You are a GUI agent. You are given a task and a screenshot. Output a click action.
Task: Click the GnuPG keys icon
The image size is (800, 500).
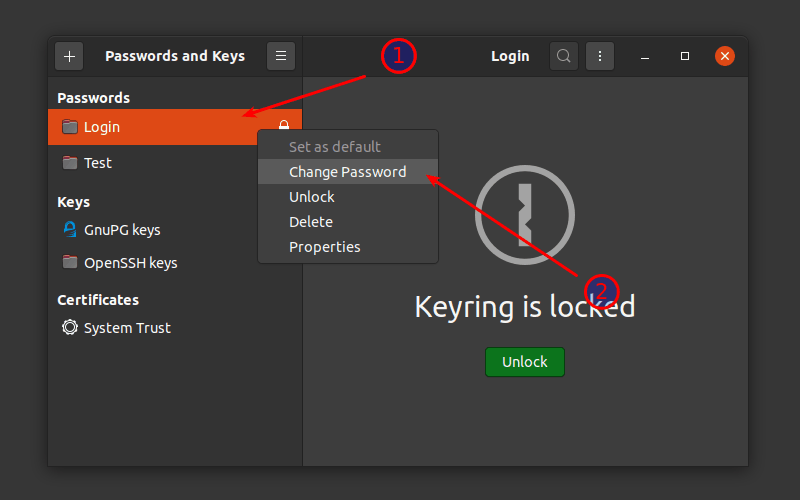pyautogui.click(x=69, y=230)
